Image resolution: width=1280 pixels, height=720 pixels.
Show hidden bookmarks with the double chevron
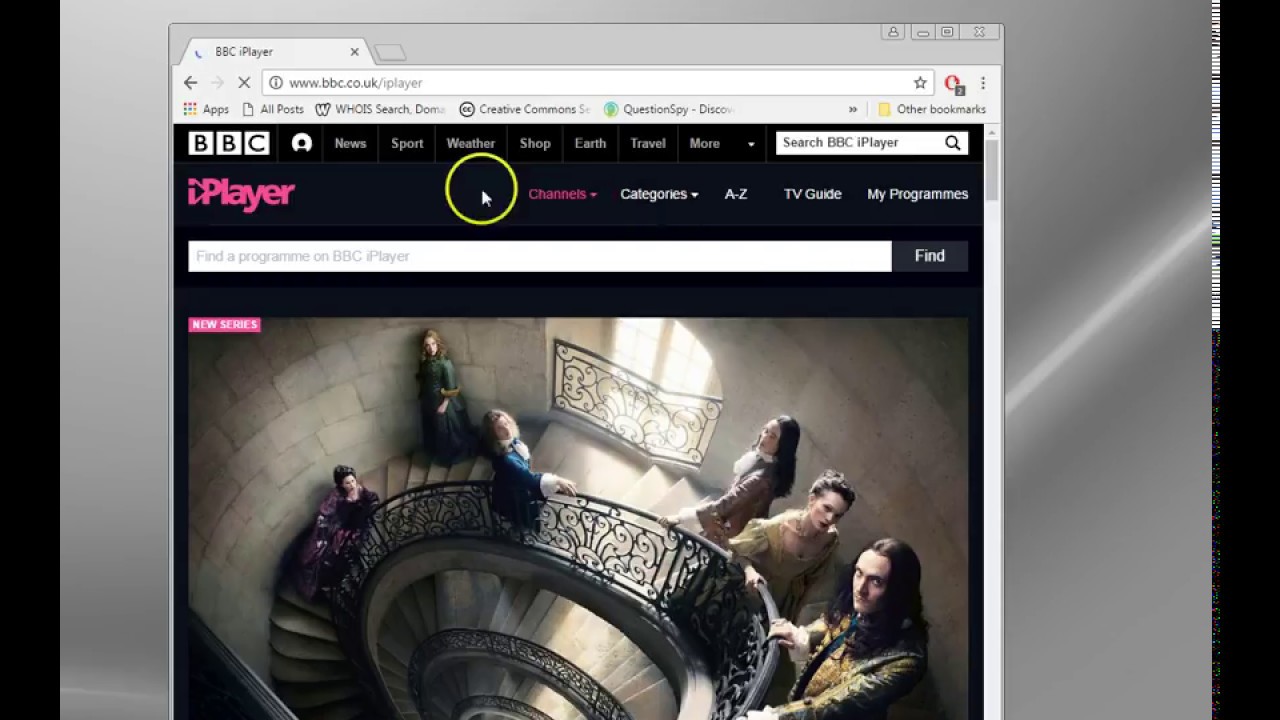pos(853,109)
